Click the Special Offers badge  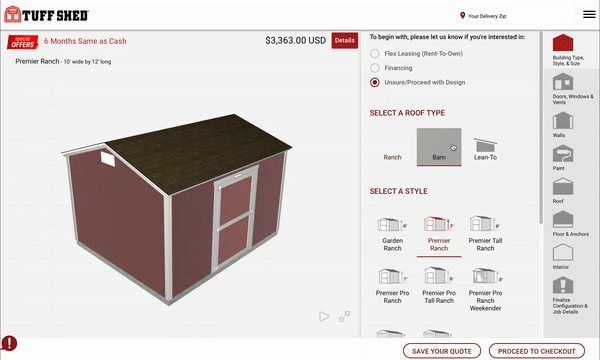(23, 42)
